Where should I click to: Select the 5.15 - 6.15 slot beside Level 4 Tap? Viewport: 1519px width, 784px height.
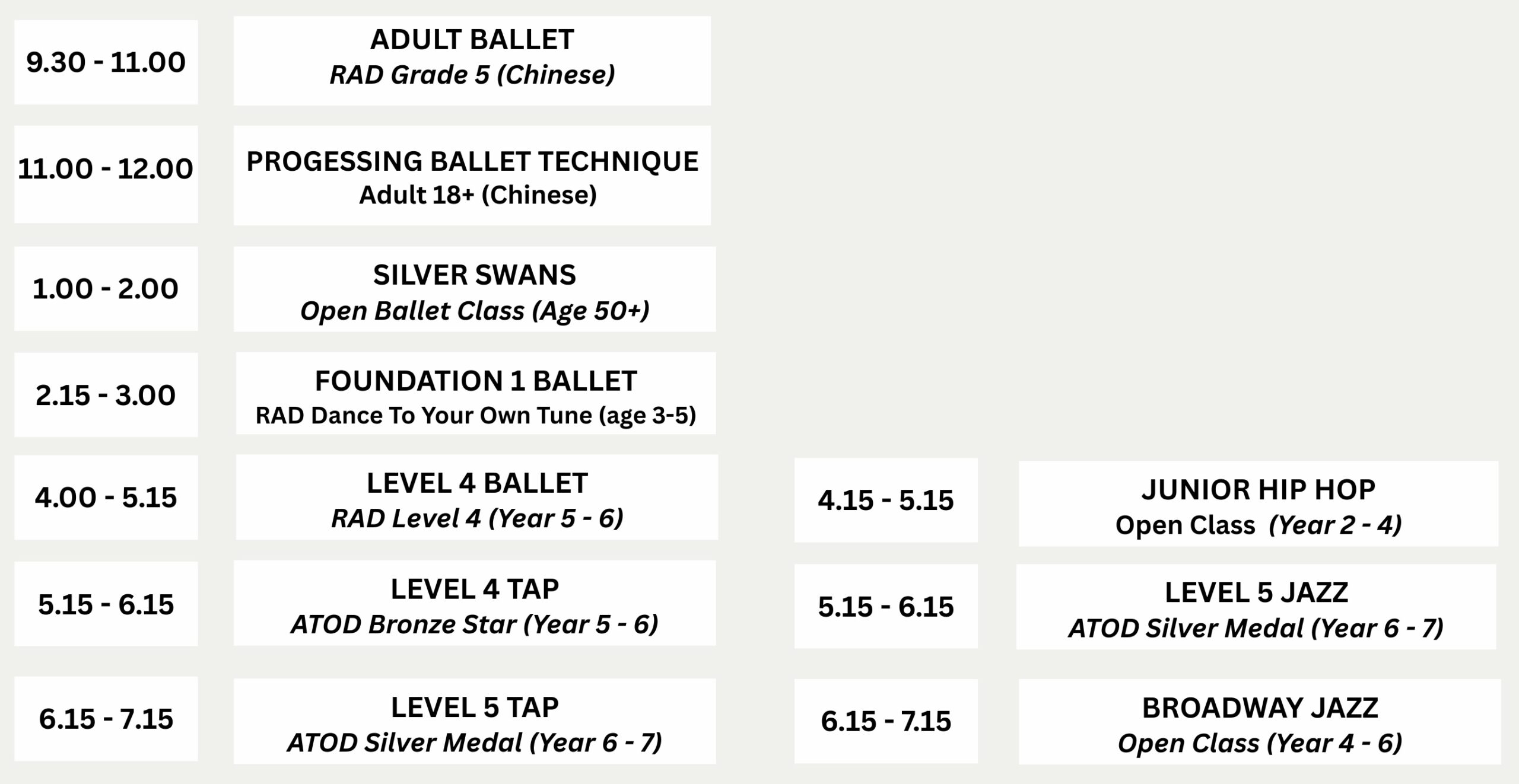(106, 604)
